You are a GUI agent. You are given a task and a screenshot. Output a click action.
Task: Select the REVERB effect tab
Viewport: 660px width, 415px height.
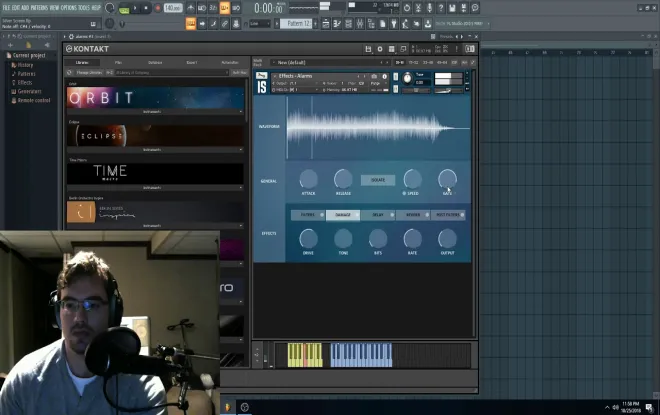pyautogui.click(x=413, y=215)
